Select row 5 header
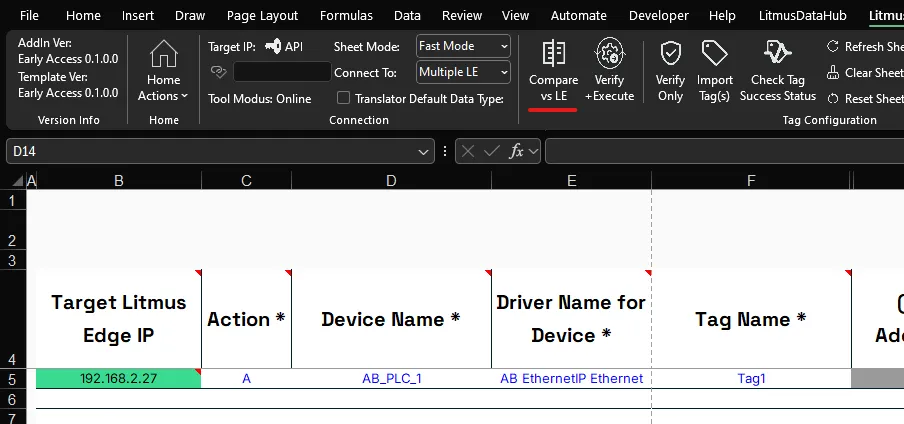The height and width of the screenshot is (424, 904). point(13,379)
